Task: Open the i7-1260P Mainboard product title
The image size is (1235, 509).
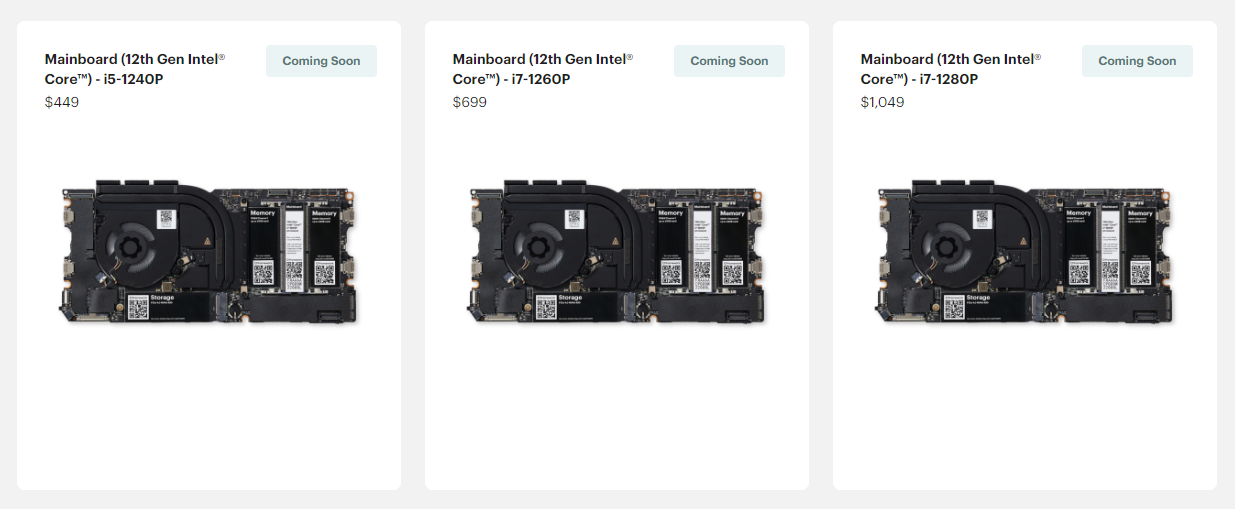Action: tap(543, 68)
